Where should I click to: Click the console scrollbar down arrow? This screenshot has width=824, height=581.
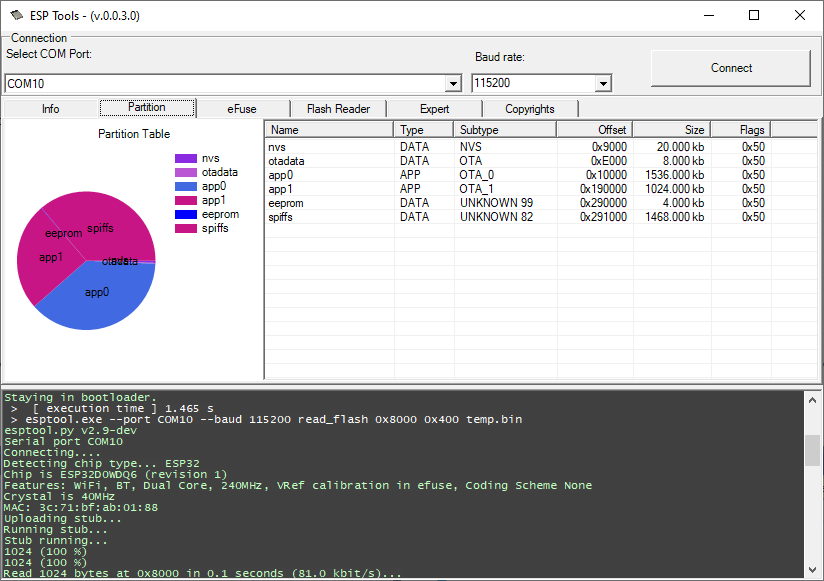812,570
